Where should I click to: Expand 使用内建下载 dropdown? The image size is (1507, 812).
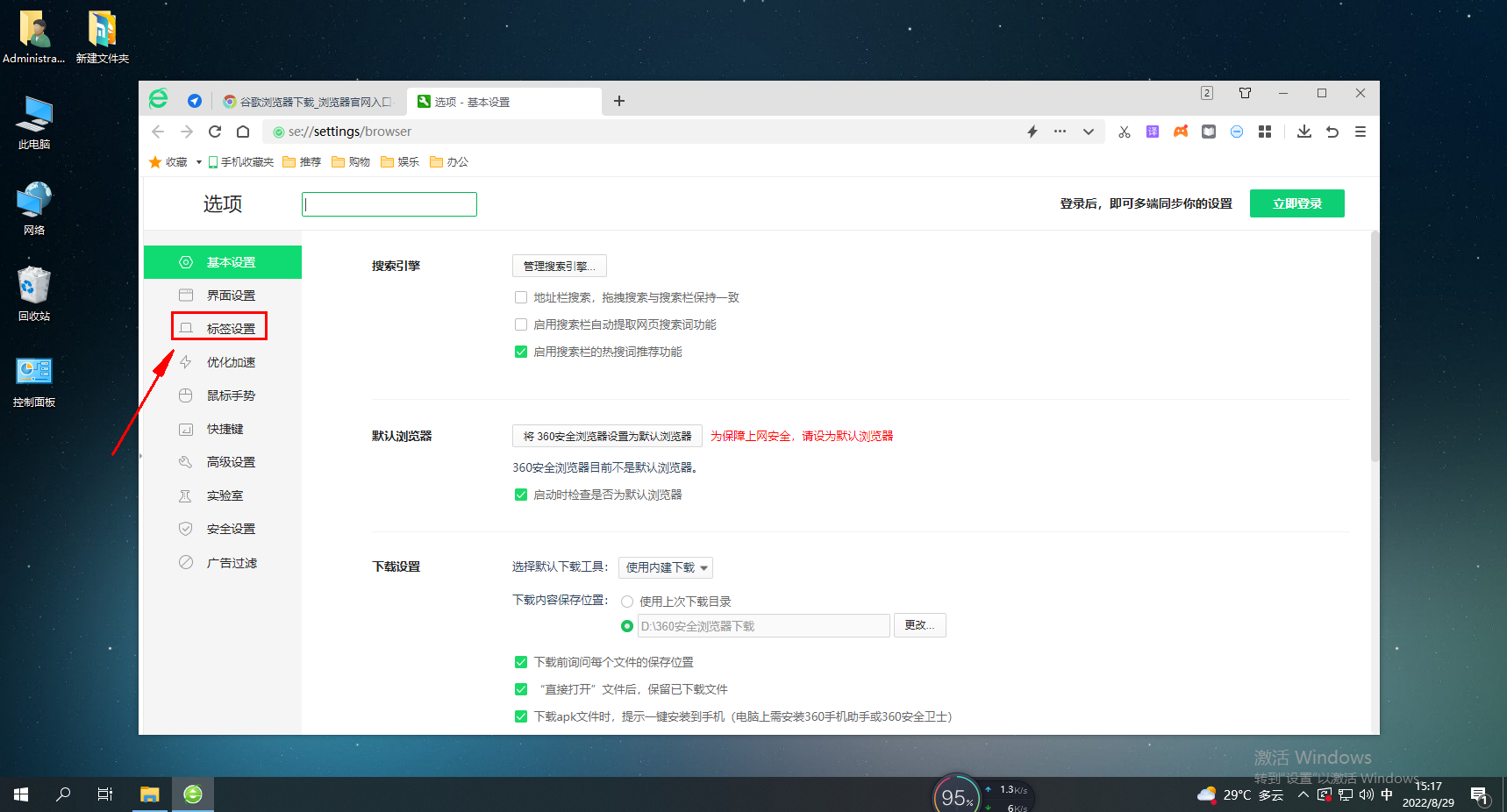(x=666, y=567)
